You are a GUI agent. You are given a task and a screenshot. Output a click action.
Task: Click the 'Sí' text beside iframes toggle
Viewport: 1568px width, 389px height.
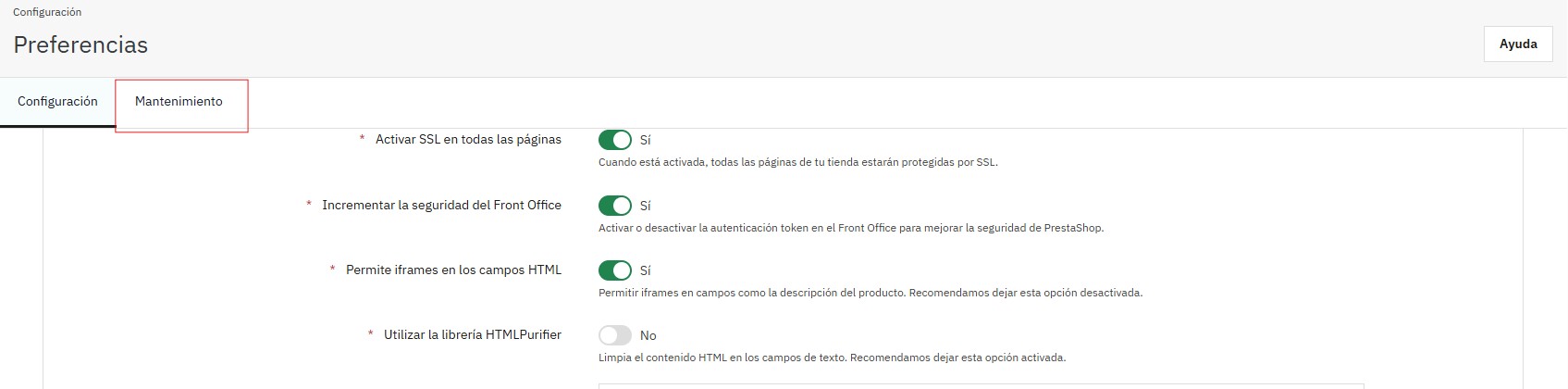[x=646, y=271]
